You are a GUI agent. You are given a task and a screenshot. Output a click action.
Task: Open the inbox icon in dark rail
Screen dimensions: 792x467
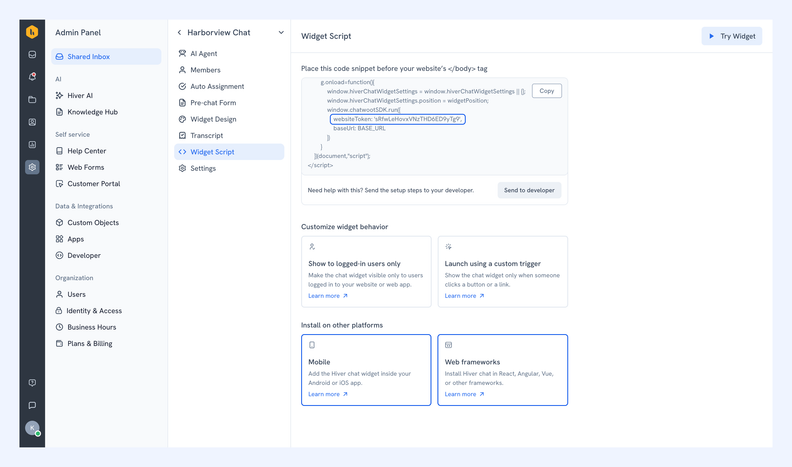click(x=32, y=55)
